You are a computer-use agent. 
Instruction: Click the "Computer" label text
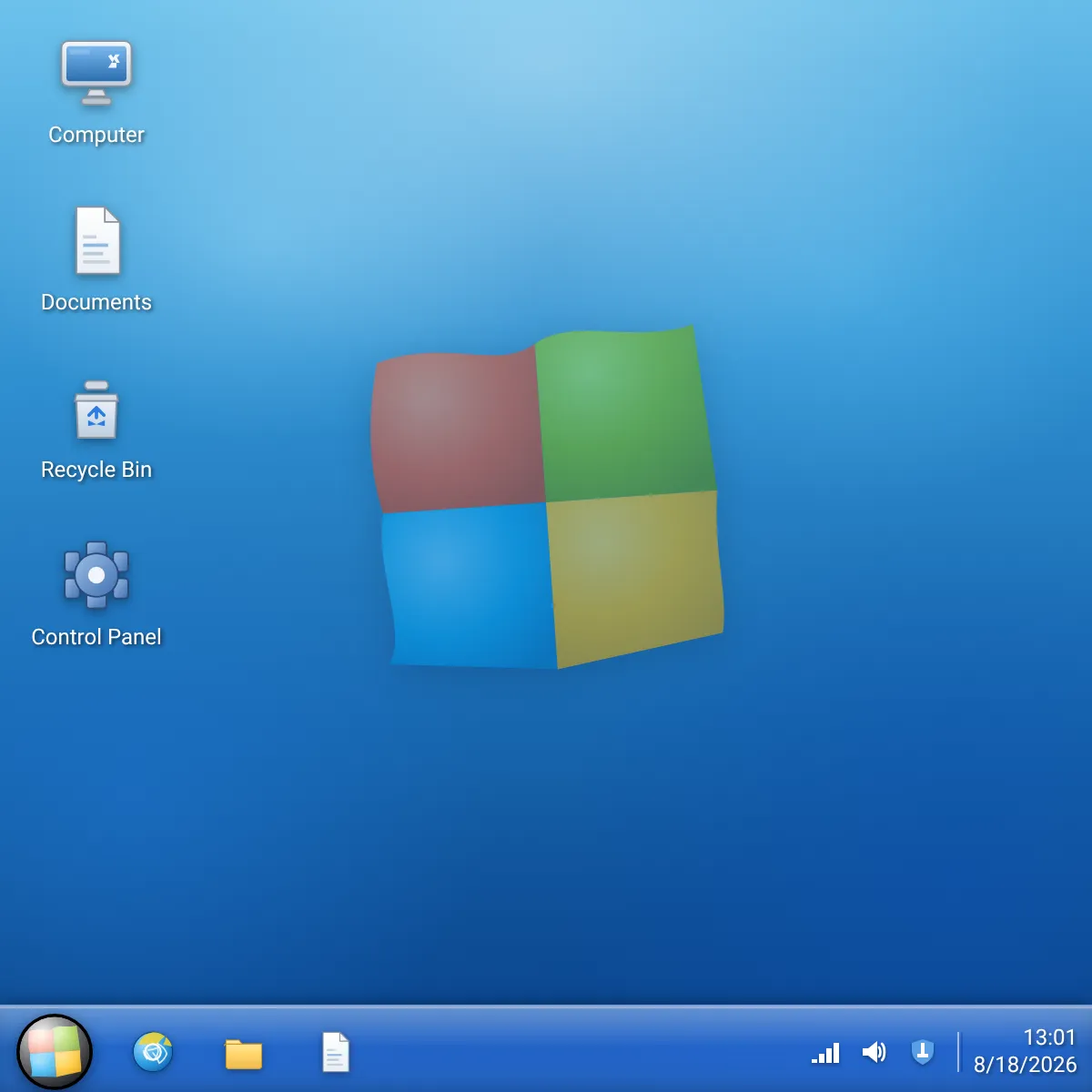(96, 135)
